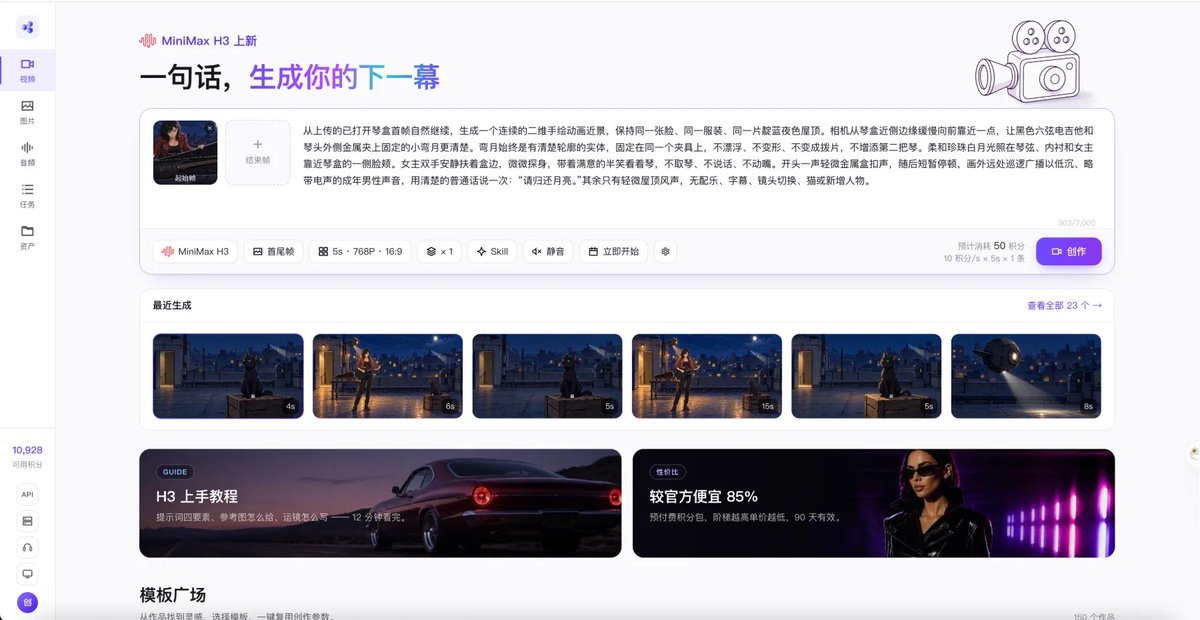Click the 10,928 可用积分 credits balance
Screen dimensions: 1200x620
[27, 456]
